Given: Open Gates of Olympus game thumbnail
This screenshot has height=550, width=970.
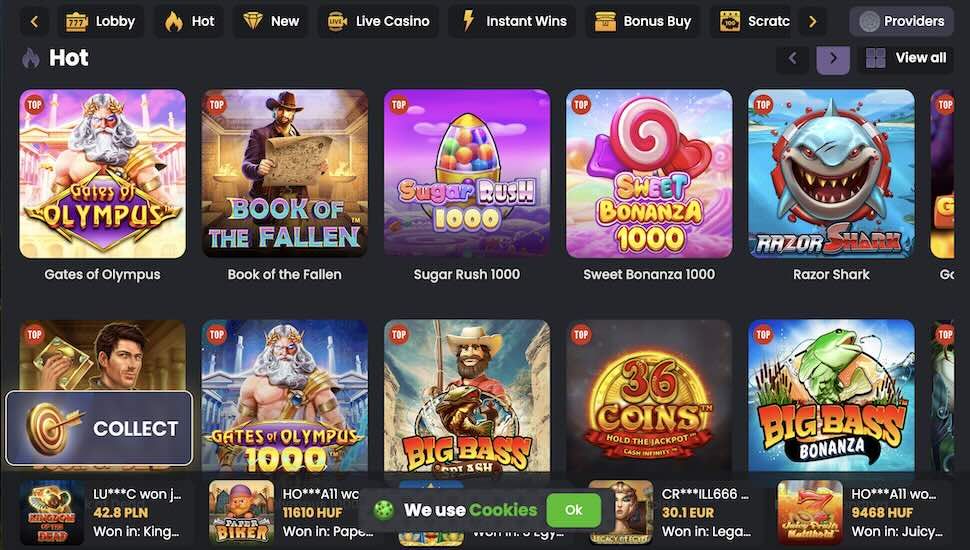Looking at the screenshot, I should point(103,174).
